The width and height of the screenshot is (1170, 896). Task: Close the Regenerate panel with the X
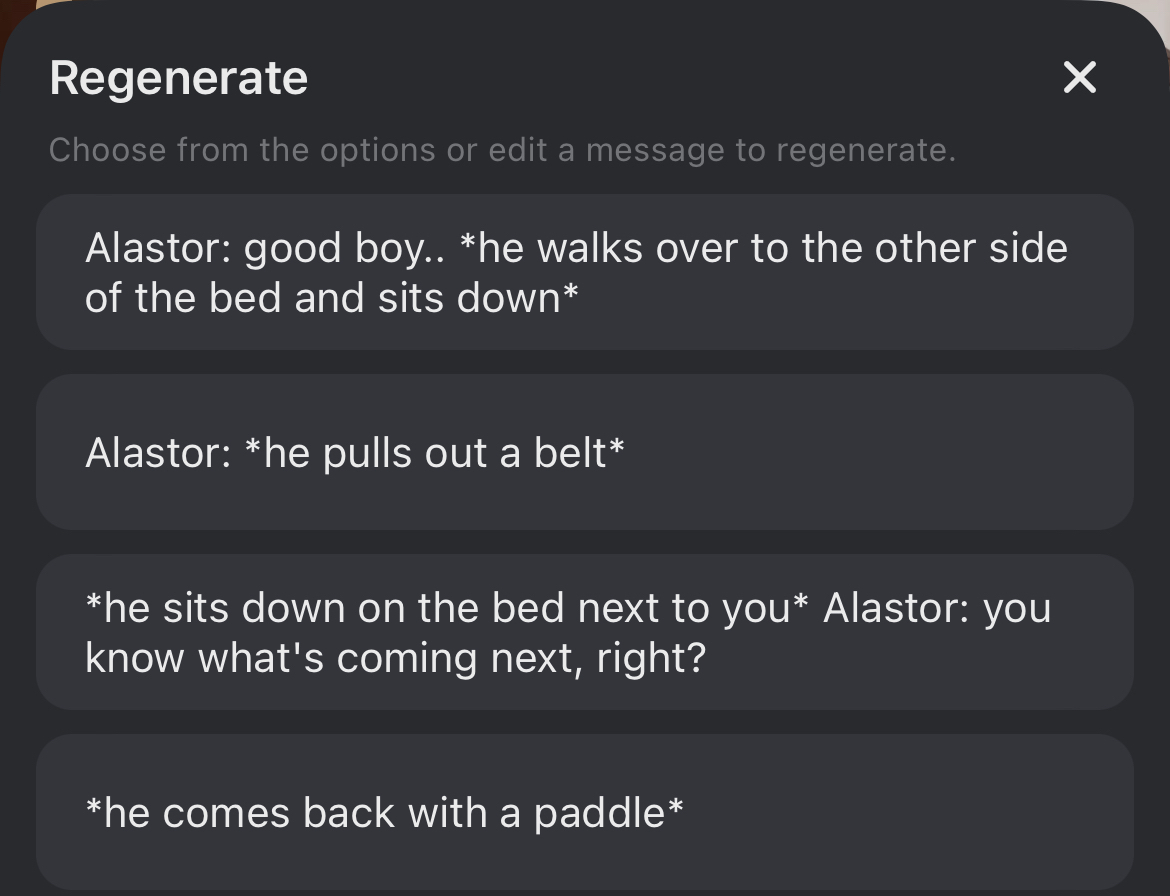click(1079, 77)
